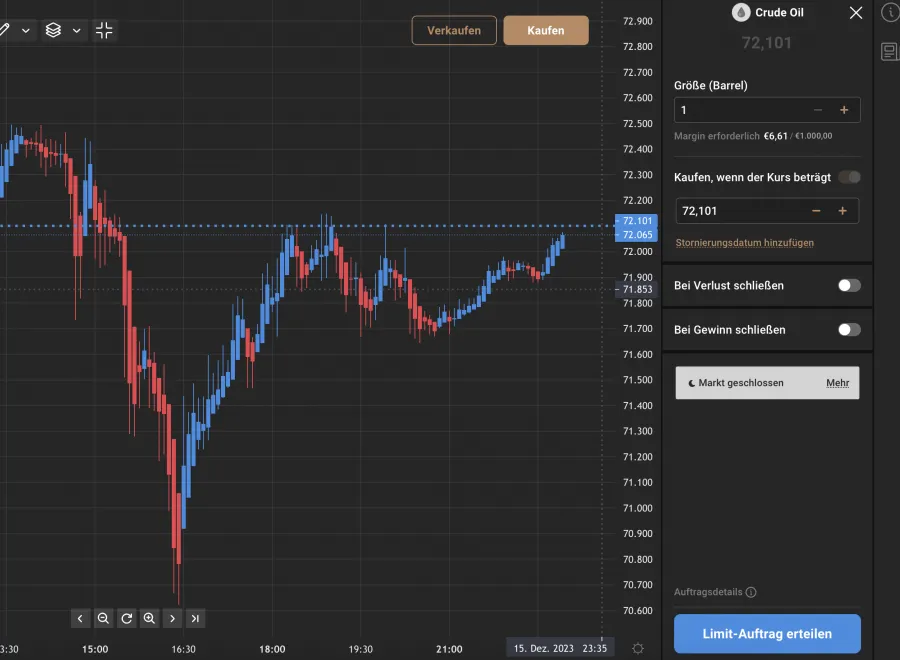This screenshot has width=900, height=660.
Task: Select the drawing pencil tool
Action: [6, 30]
